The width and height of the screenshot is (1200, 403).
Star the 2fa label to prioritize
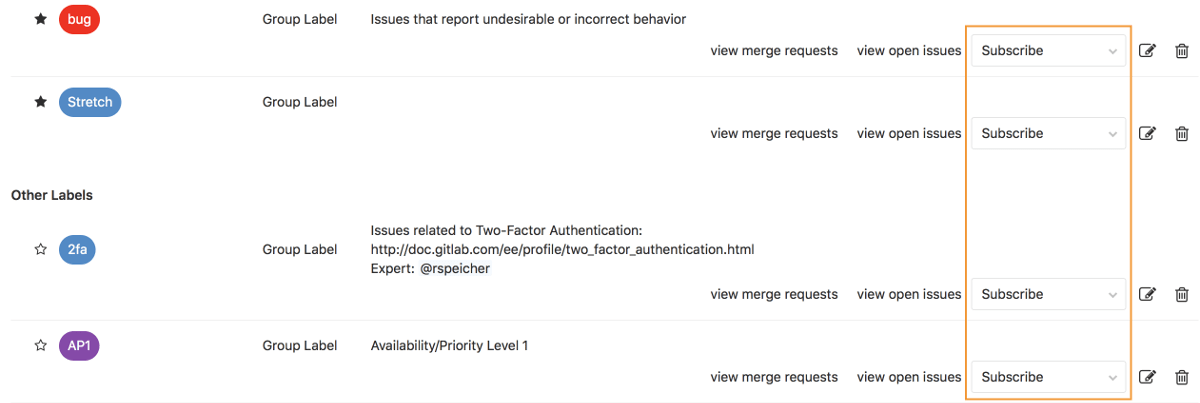click(x=41, y=249)
